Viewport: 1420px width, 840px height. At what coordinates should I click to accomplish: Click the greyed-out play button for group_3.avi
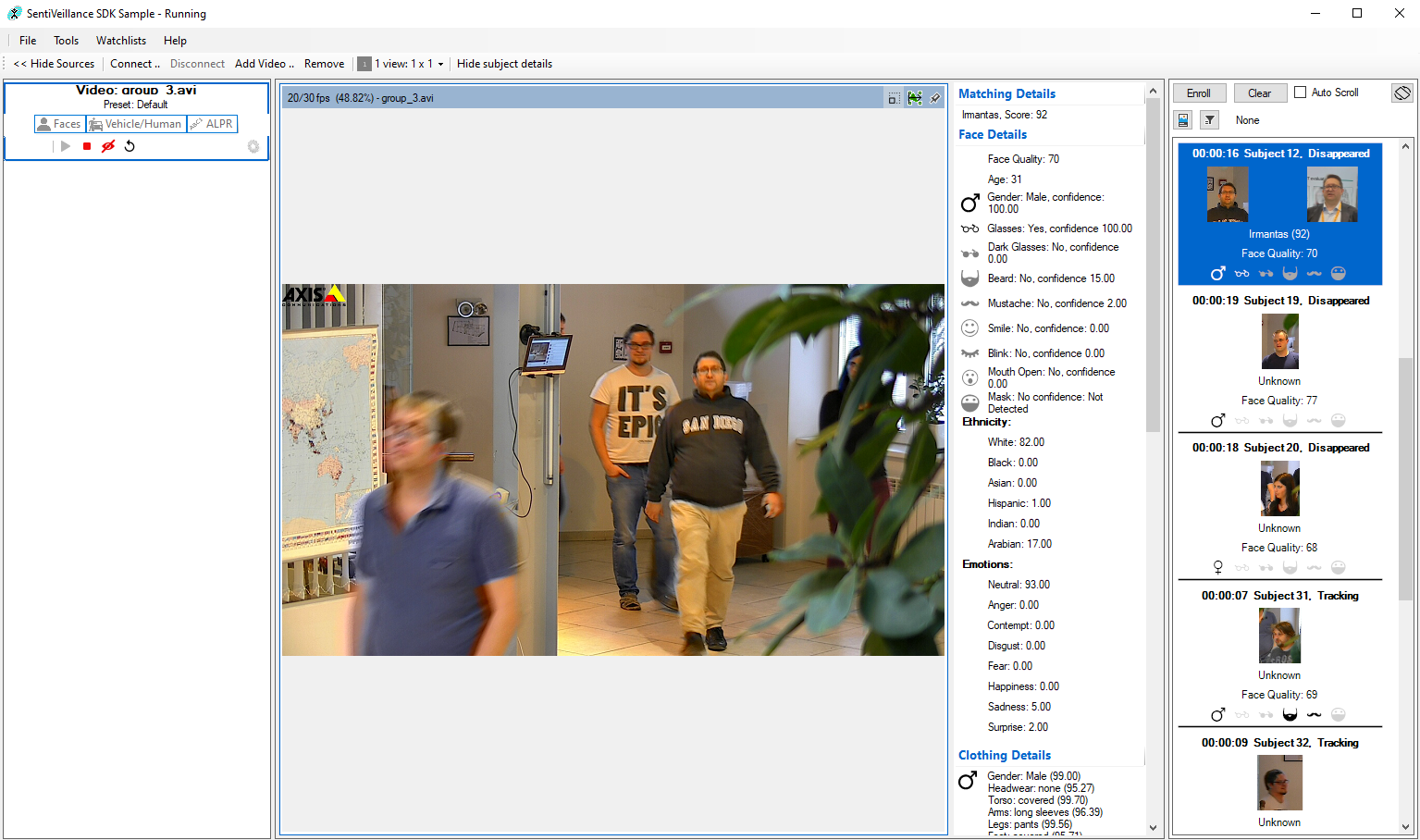coord(66,146)
